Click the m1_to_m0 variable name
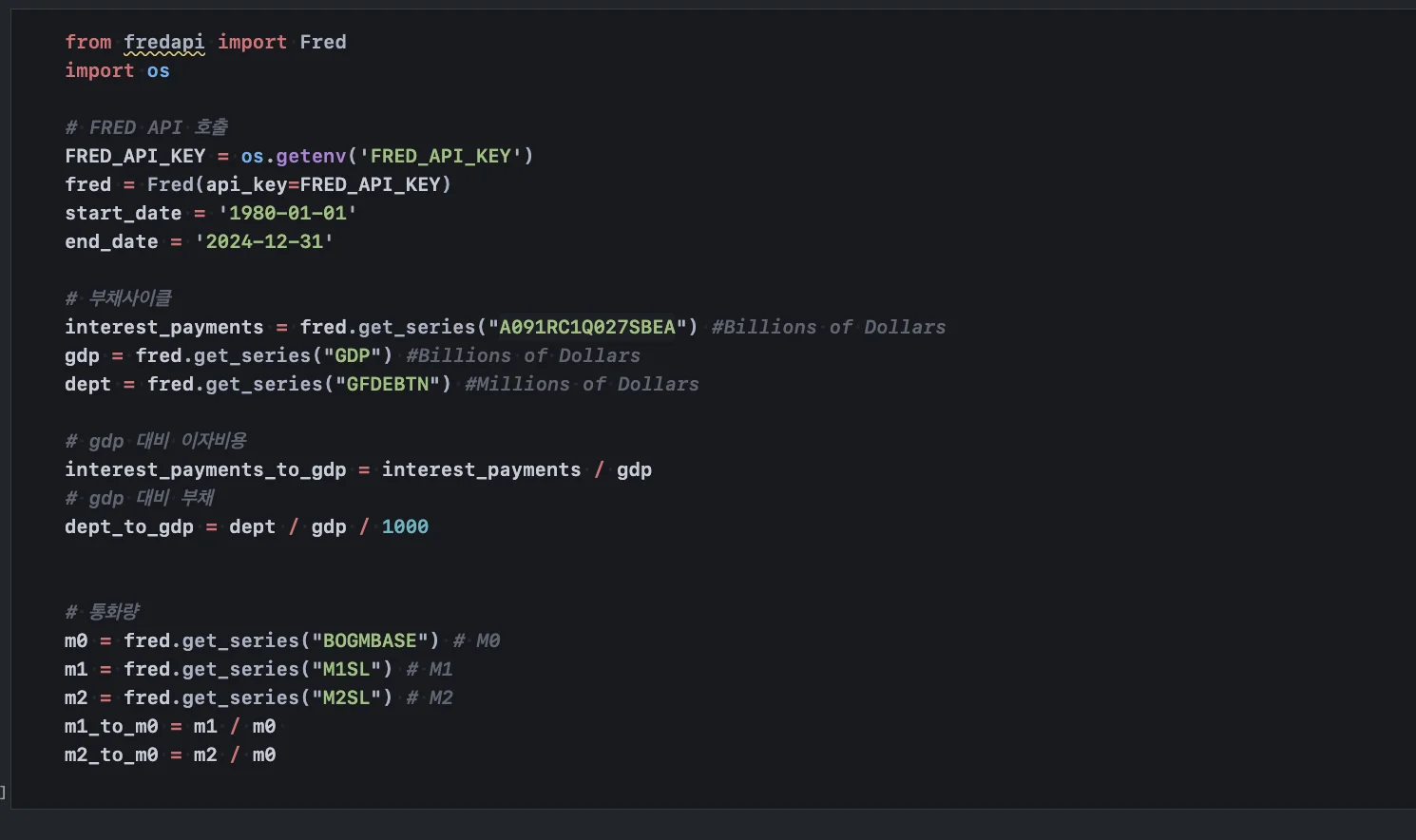This screenshot has width=1416, height=840. pyautogui.click(x=111, y=726)
